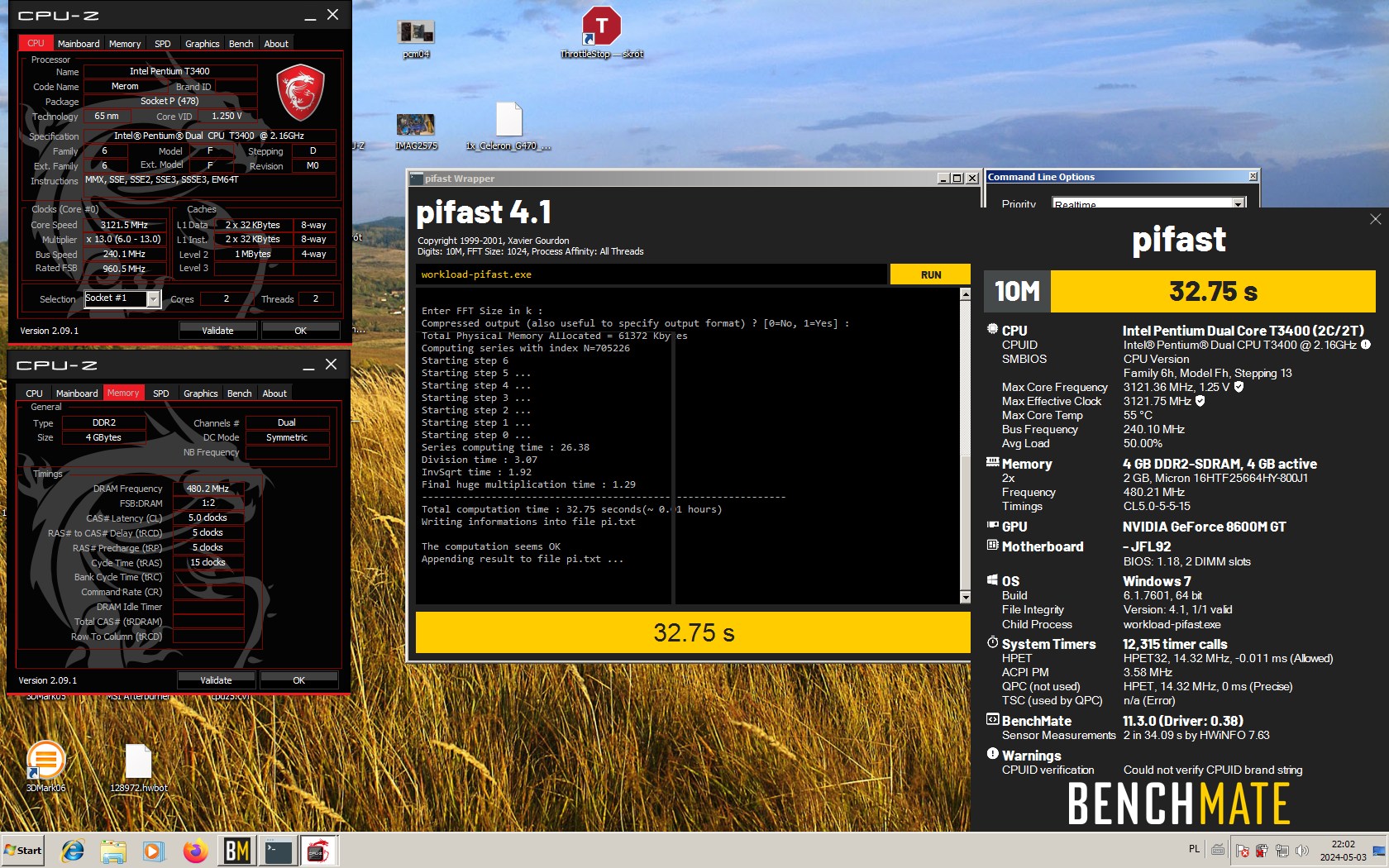Click the pifast console scrollbar up arrow

(965, 294)
